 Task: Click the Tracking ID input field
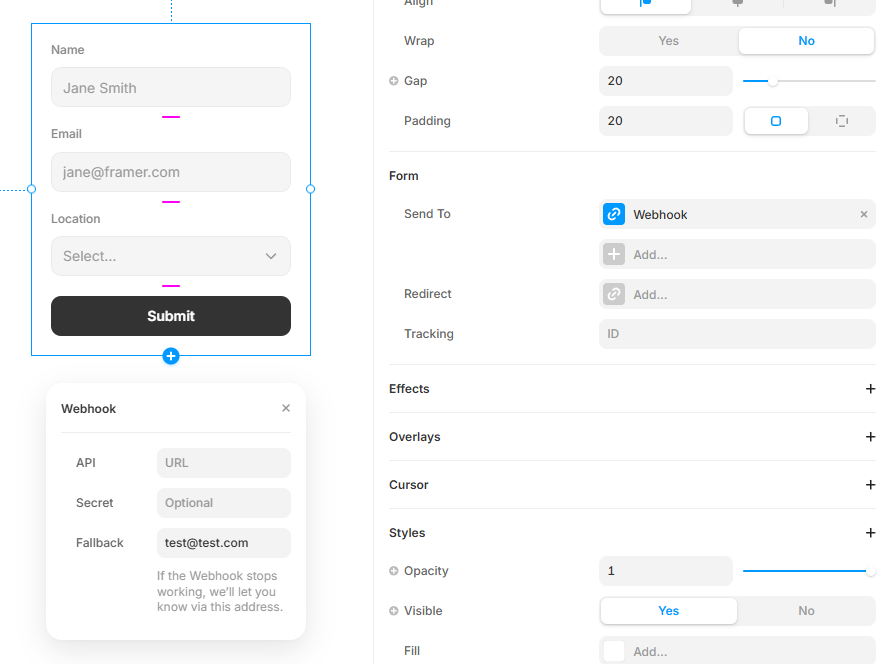[x=737, y=334]
